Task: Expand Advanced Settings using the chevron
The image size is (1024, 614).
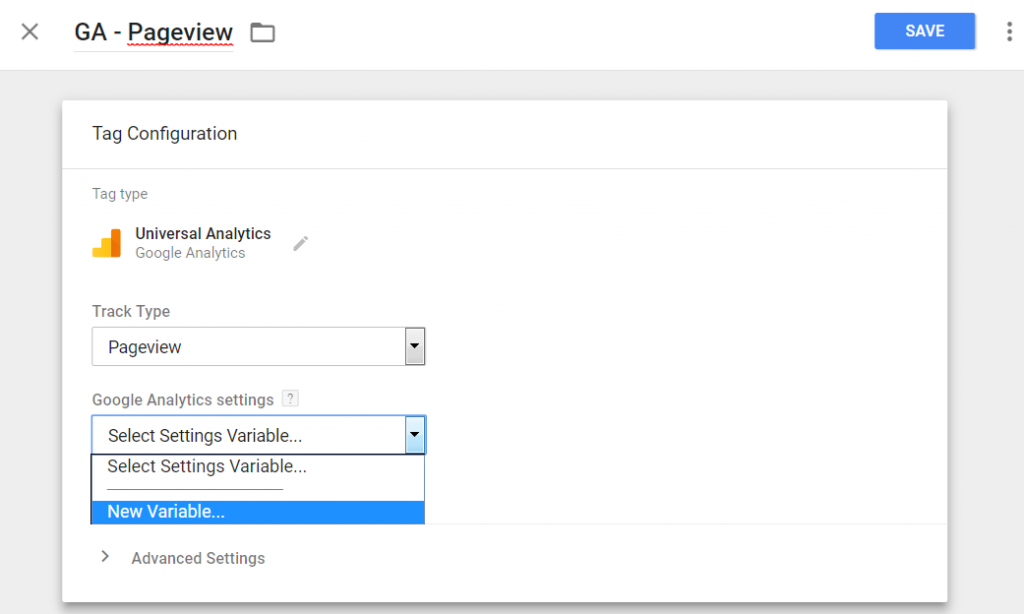Action: point(105,557)
